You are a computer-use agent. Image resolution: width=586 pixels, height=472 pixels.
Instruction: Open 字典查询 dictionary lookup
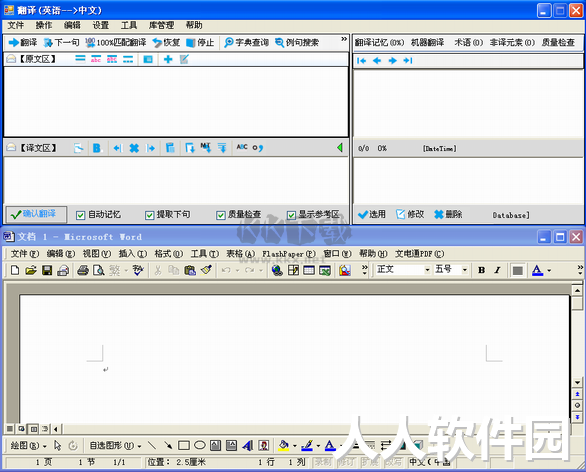pos(246,43)
